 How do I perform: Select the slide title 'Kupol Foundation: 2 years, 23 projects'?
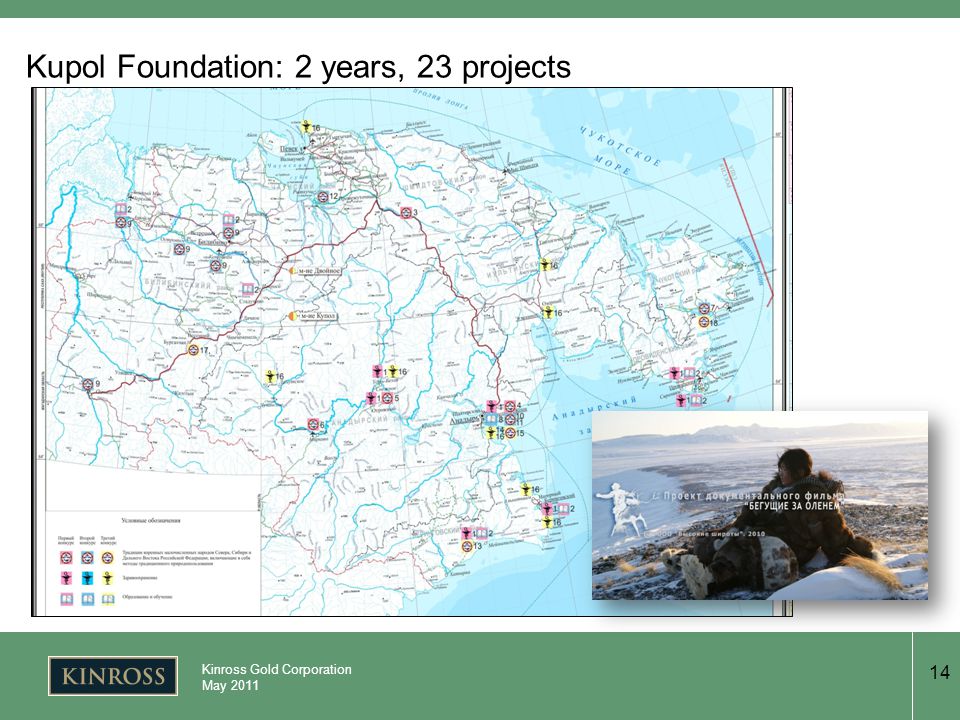point(299,67)
